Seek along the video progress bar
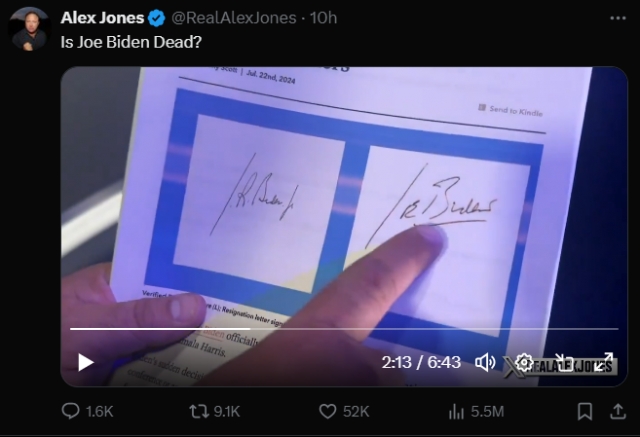The width and height of the screenshot is (640, 437). [x=344, y=328]
